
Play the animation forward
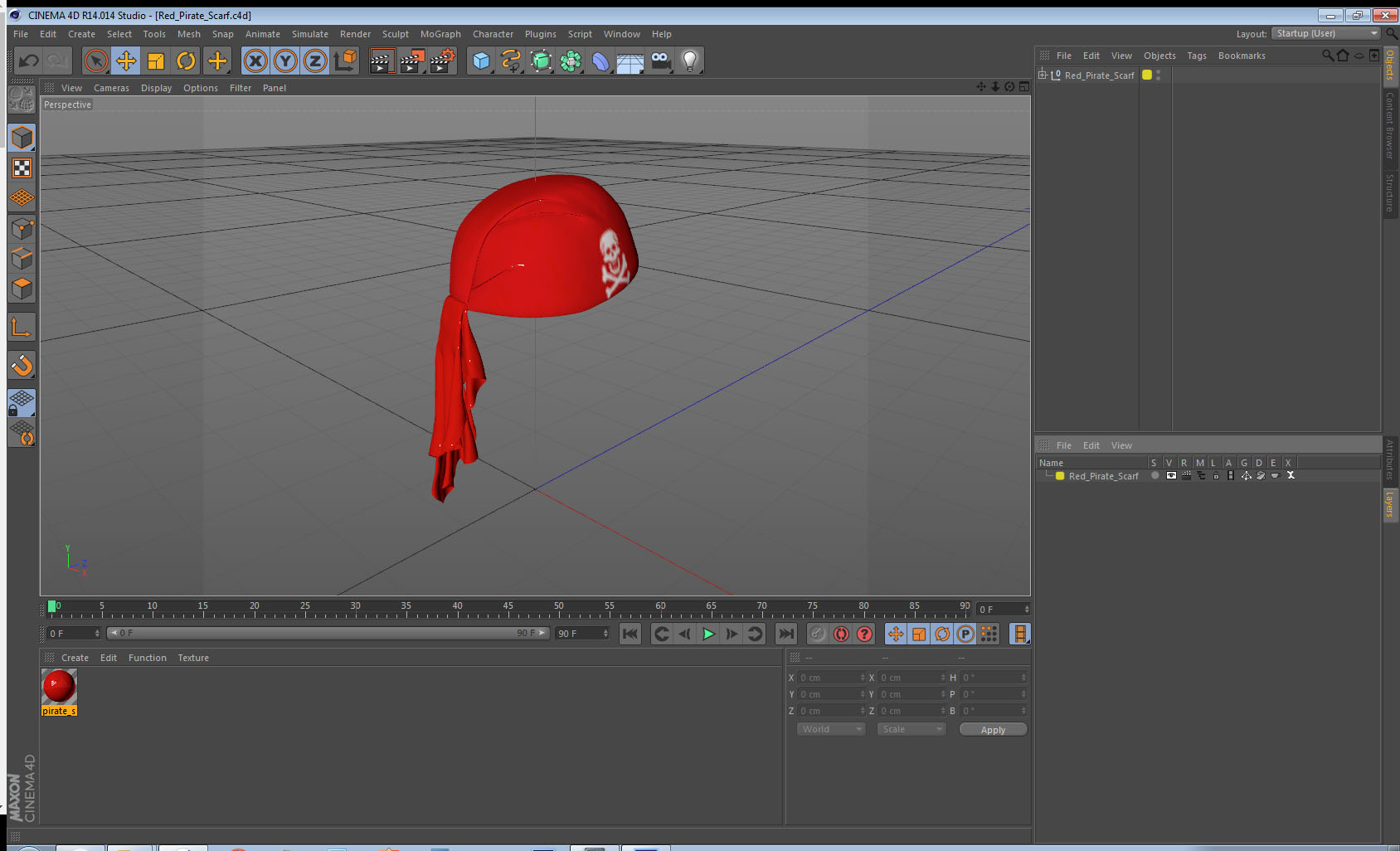tap(708, 634)
